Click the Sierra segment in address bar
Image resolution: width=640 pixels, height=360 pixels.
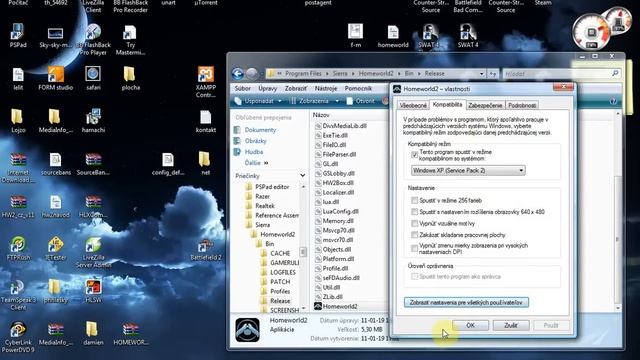340,74
